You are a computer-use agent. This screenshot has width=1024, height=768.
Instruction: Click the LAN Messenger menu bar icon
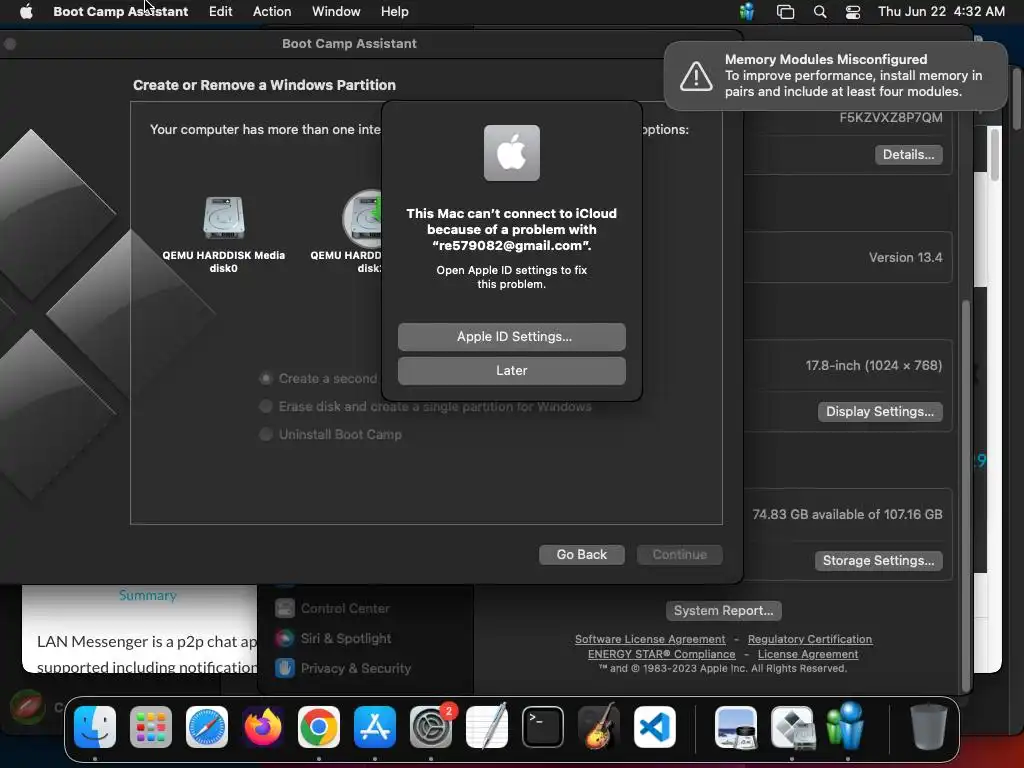747,11
